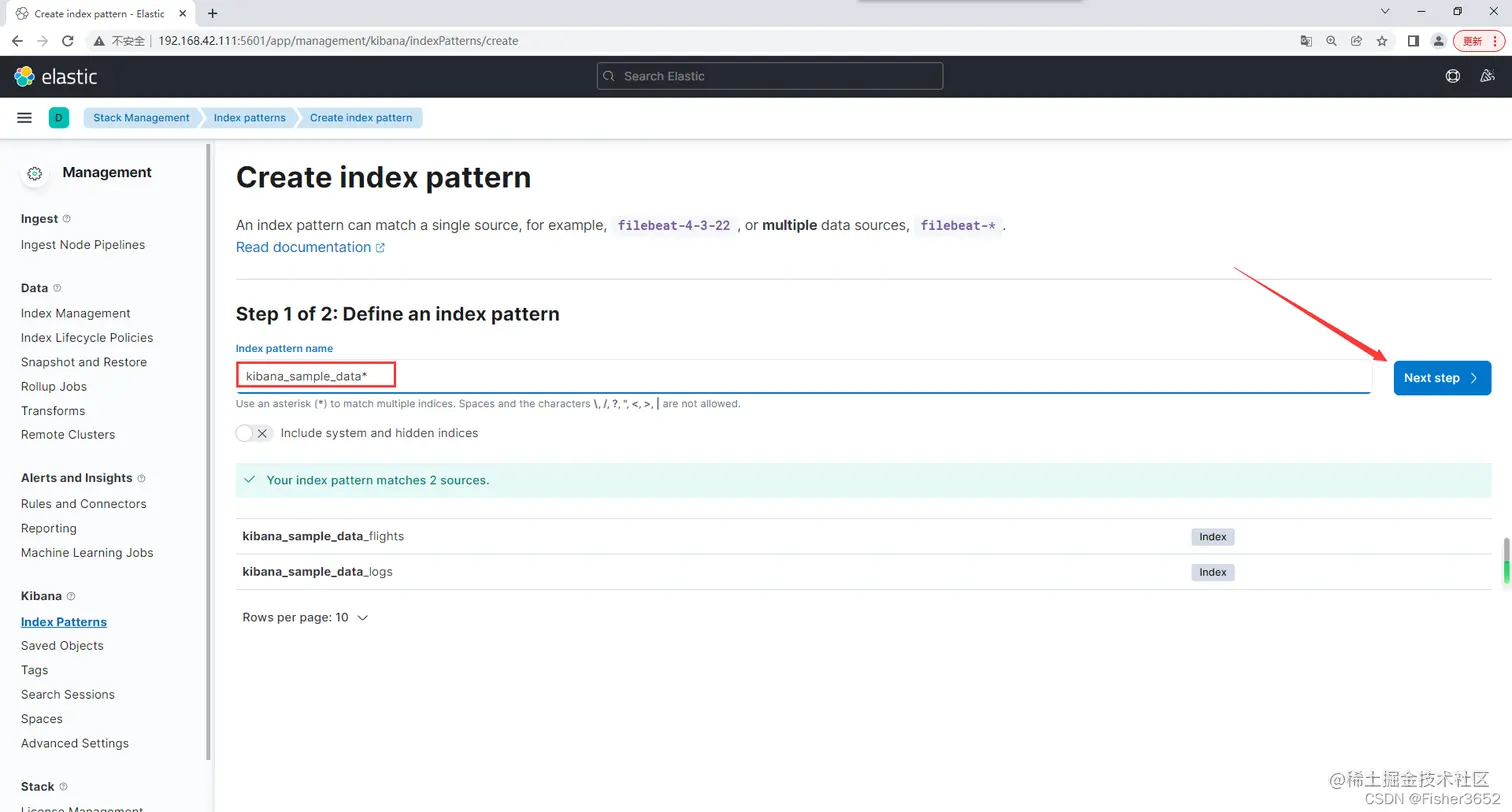Click the translate page icon
The height and width of the screenshot is (812, 1512).
tap(1306, 41)
